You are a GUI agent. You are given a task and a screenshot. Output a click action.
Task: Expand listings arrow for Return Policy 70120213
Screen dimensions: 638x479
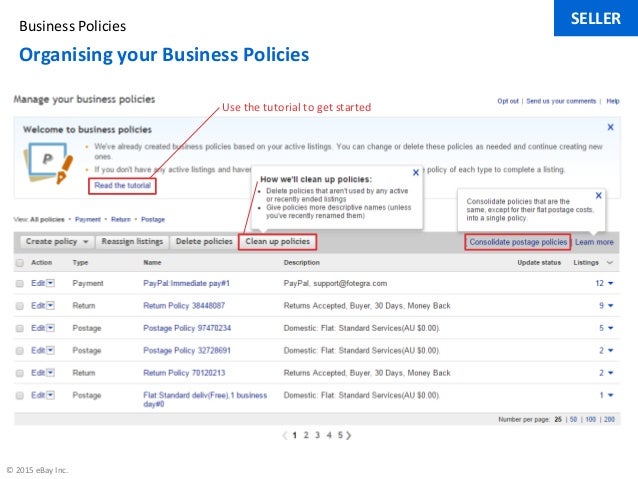610,373
